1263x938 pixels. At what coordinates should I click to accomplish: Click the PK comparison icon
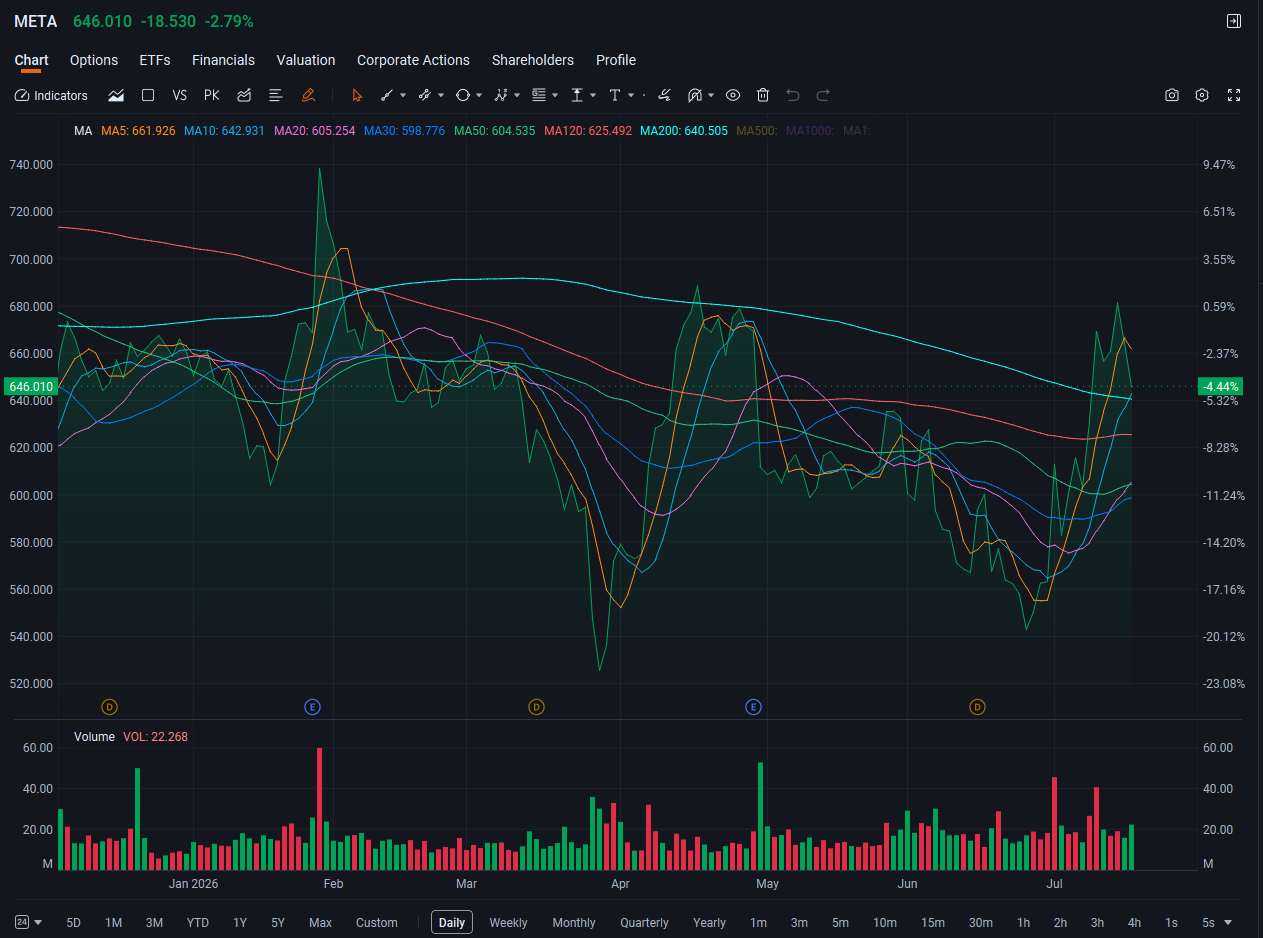(x=211, y=95)
